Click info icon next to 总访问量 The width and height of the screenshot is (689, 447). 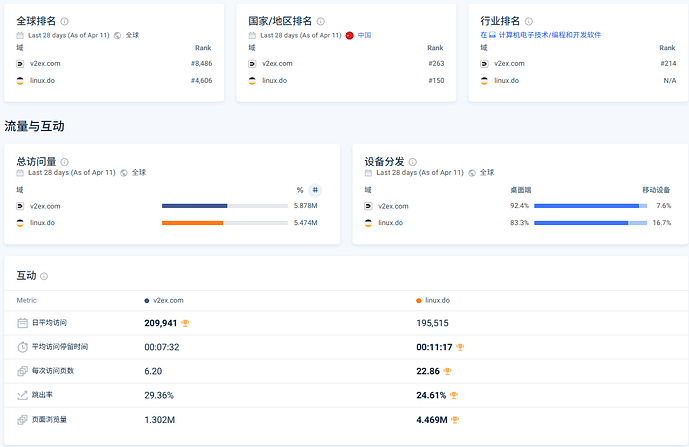[64, 162]
